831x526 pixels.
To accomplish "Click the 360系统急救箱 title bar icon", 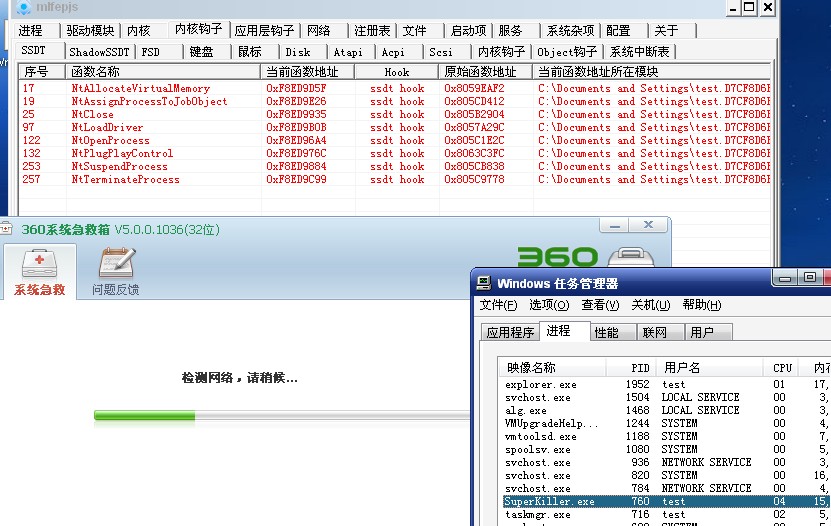I will (6, 229).
